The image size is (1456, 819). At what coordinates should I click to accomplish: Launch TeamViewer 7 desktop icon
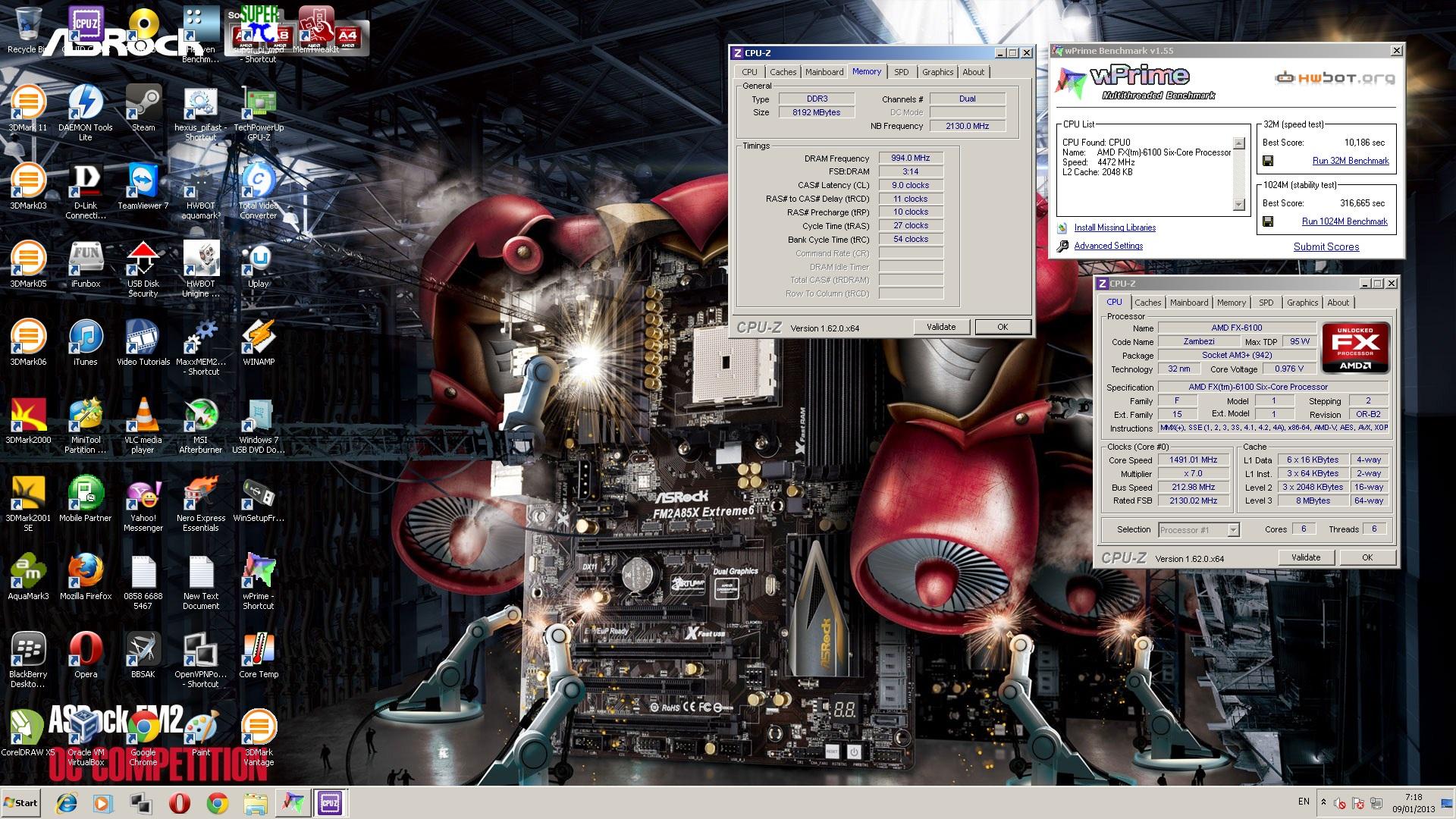coord(143,187)
